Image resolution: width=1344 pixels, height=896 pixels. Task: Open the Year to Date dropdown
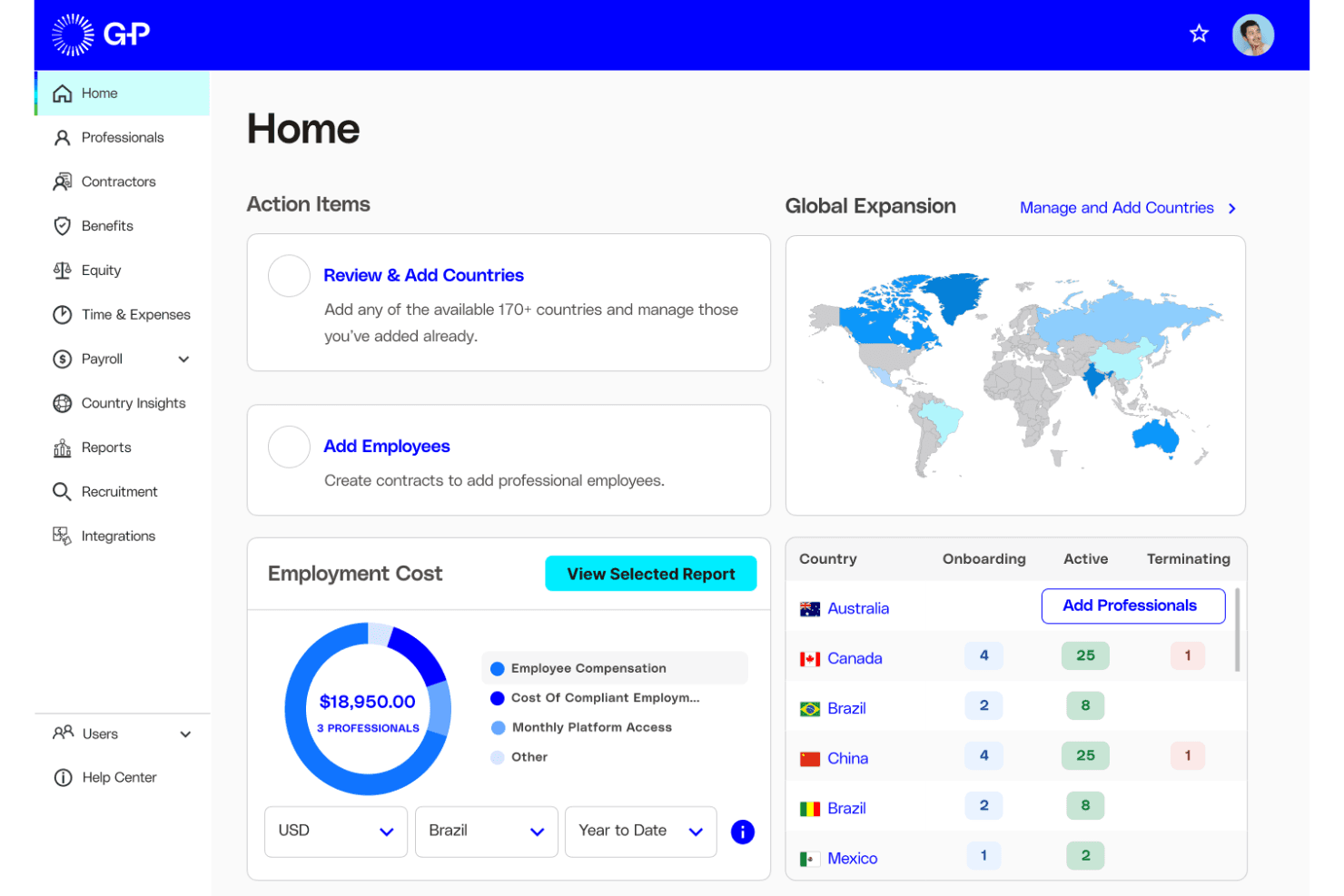[641, 832]
